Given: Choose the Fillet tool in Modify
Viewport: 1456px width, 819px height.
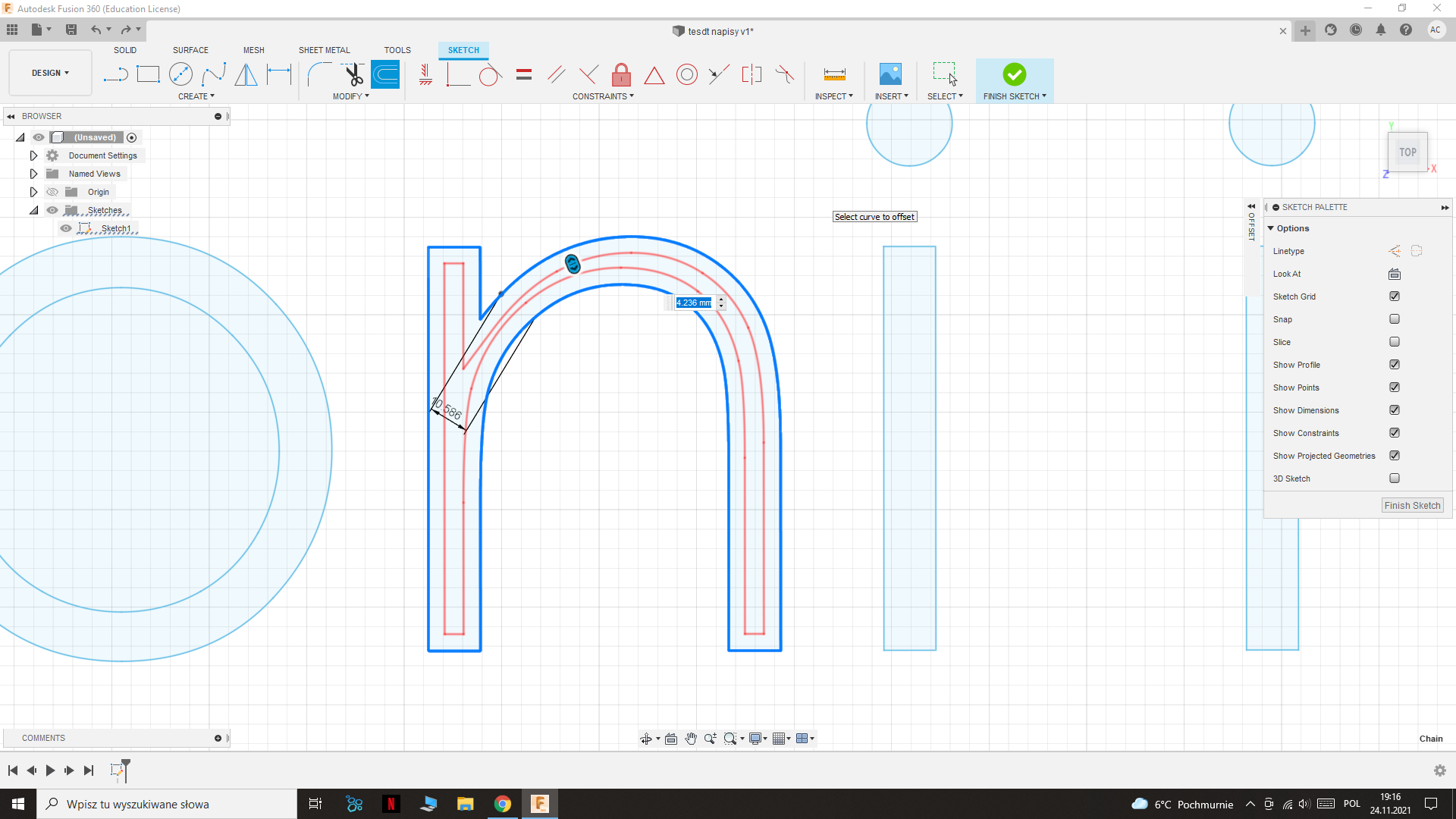Looking at the screenshot, I should (319, 74).
